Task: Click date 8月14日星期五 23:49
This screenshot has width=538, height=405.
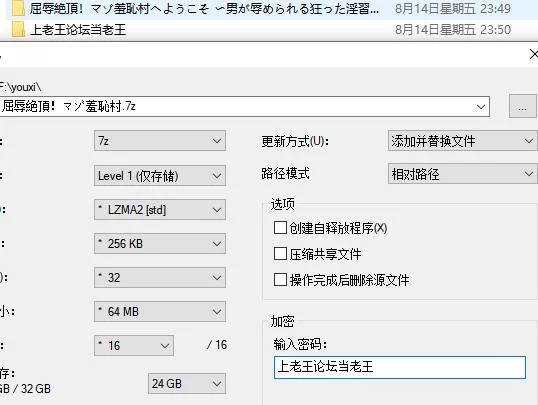Action: click(x=453, y=9)
